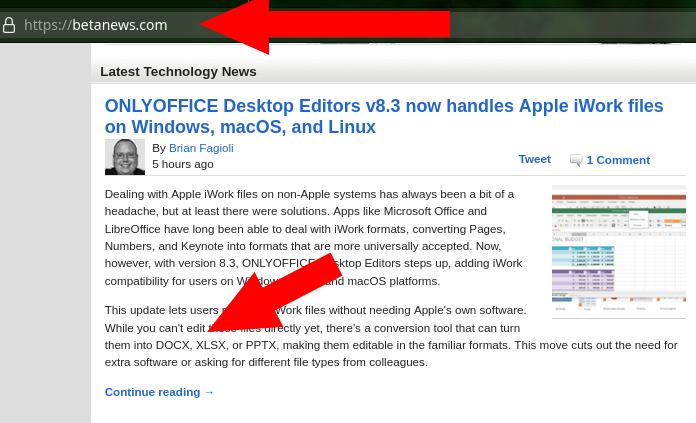Click the Latest Technology News heading
This screenshot has height=423, width=696.
[178, 71]
